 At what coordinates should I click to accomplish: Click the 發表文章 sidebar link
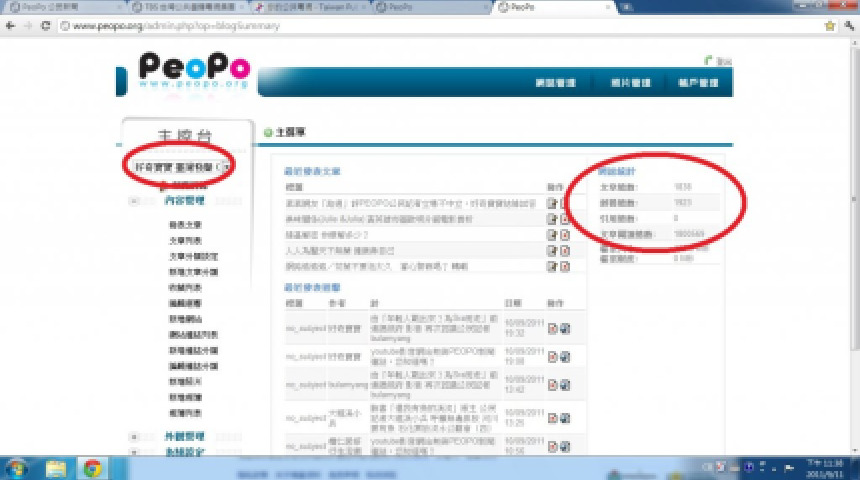186,225
